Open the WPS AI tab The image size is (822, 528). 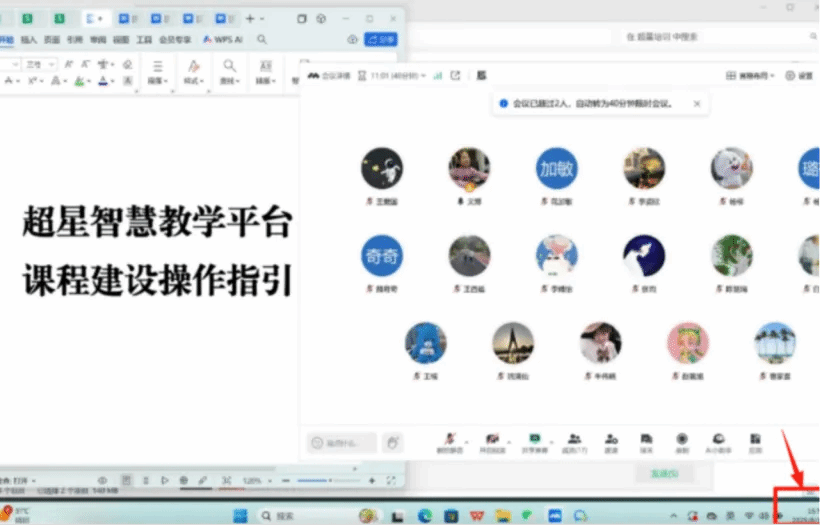pos(223,39)
